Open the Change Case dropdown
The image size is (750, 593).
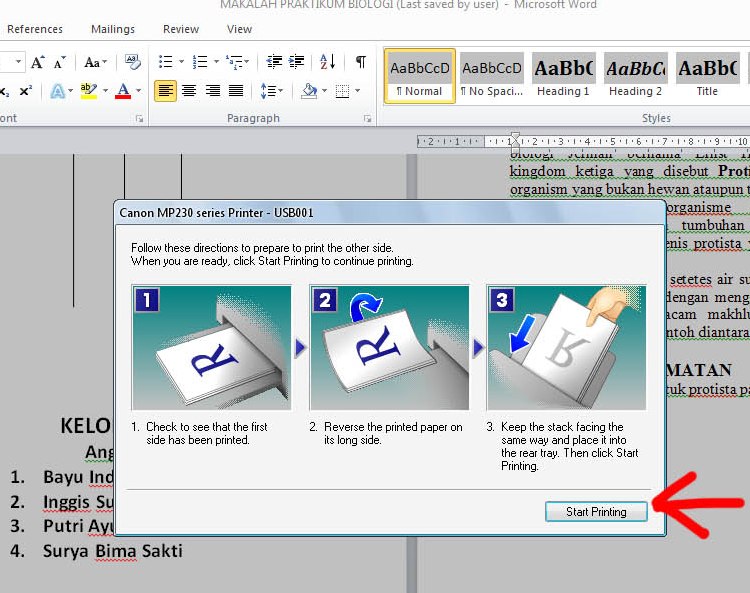[x=96, y=62]
